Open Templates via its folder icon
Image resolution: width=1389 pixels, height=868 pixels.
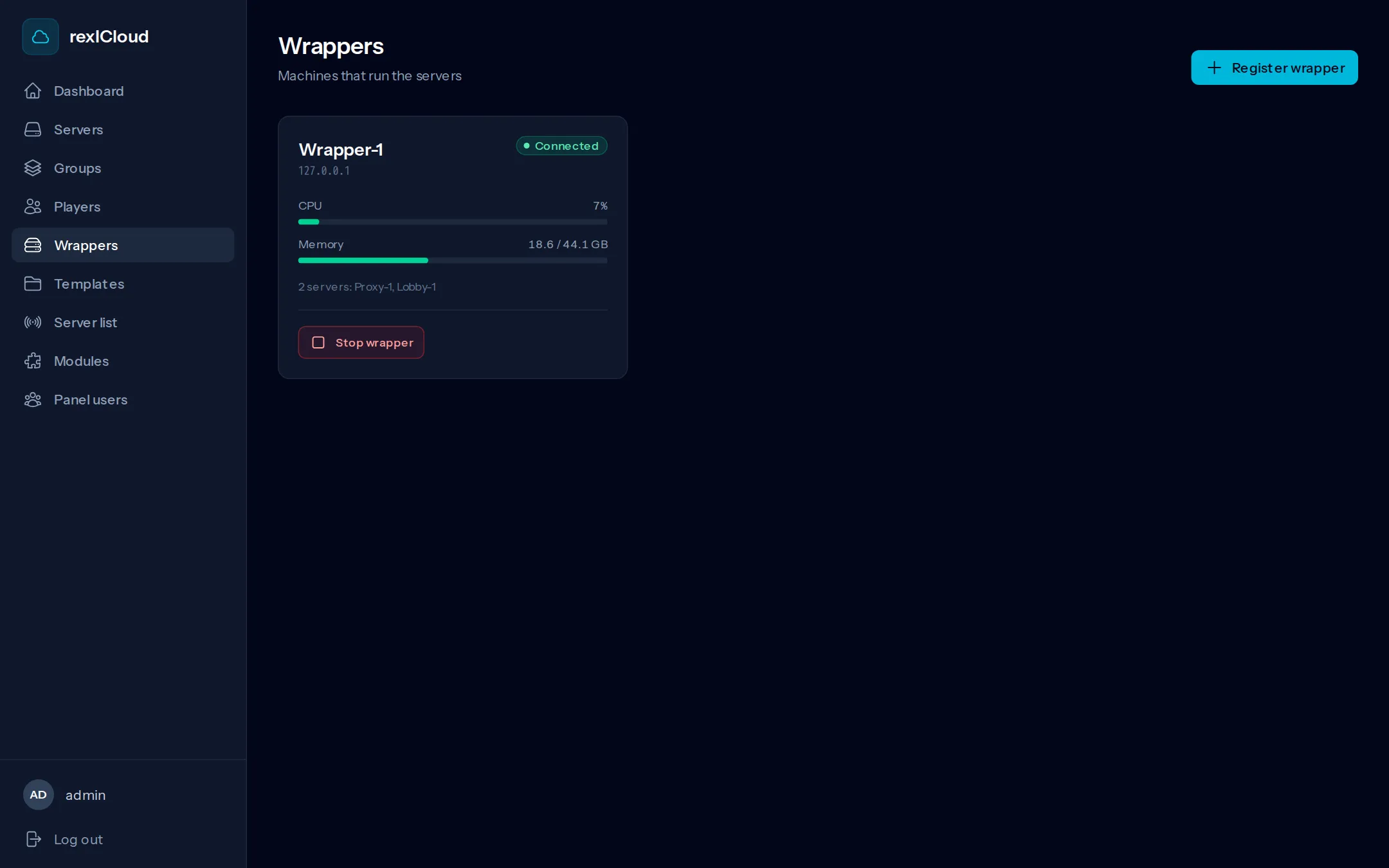click(x=33, y=284)
